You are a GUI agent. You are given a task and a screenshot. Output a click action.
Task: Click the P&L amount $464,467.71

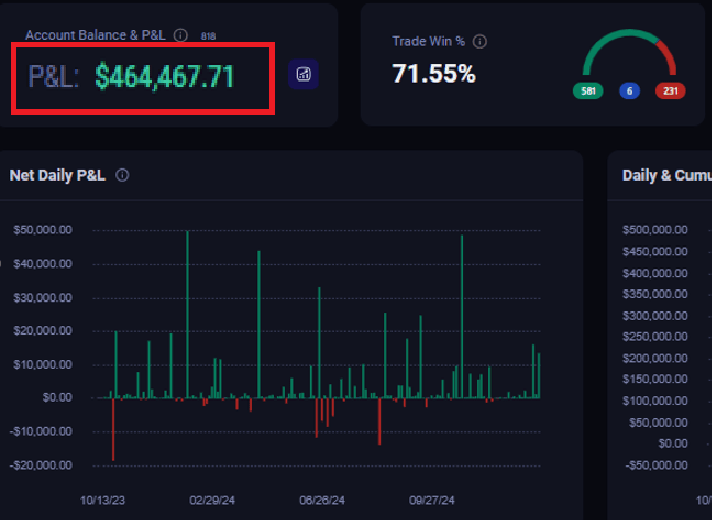165,75
